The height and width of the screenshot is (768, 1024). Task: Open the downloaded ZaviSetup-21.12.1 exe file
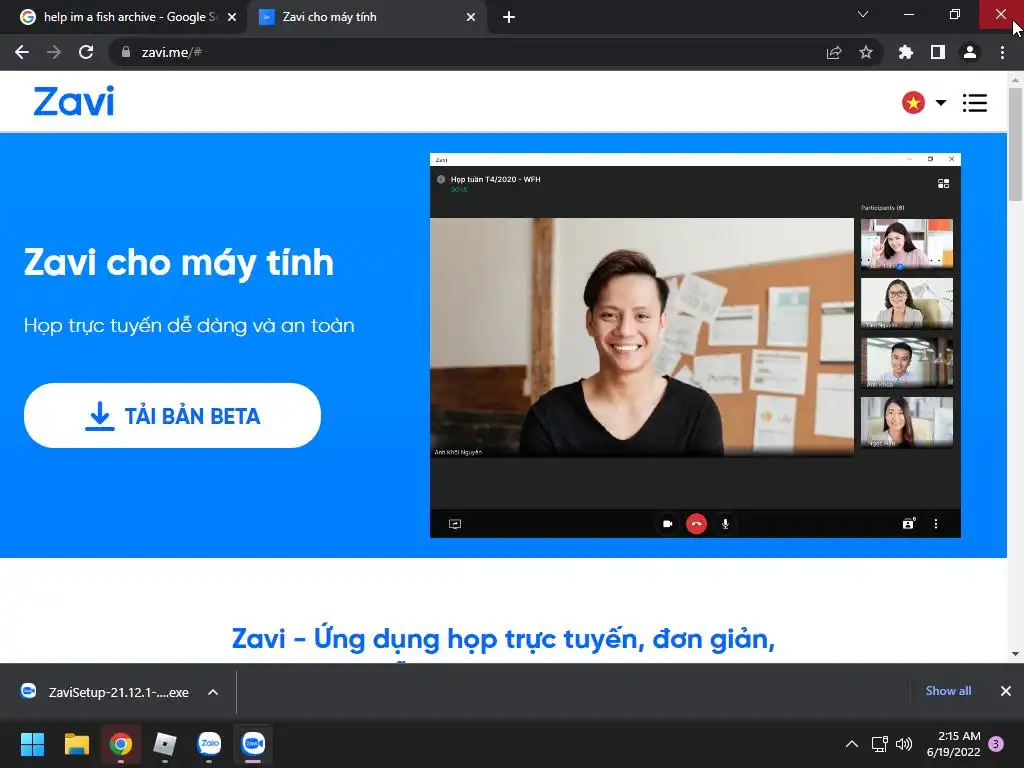coord(106,692)
